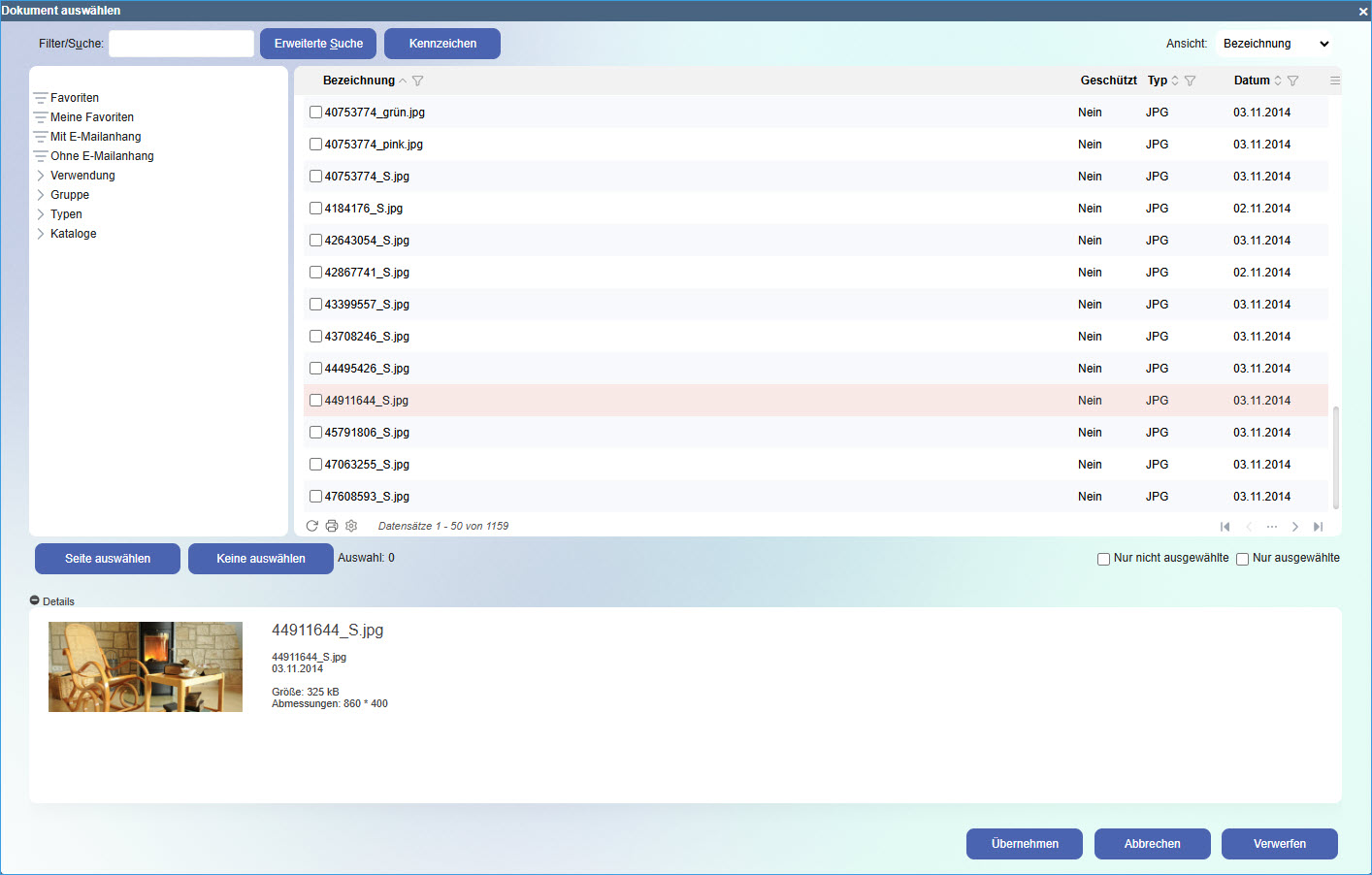Confirm with the Übernehmen button

click(x=1025, y=844)
